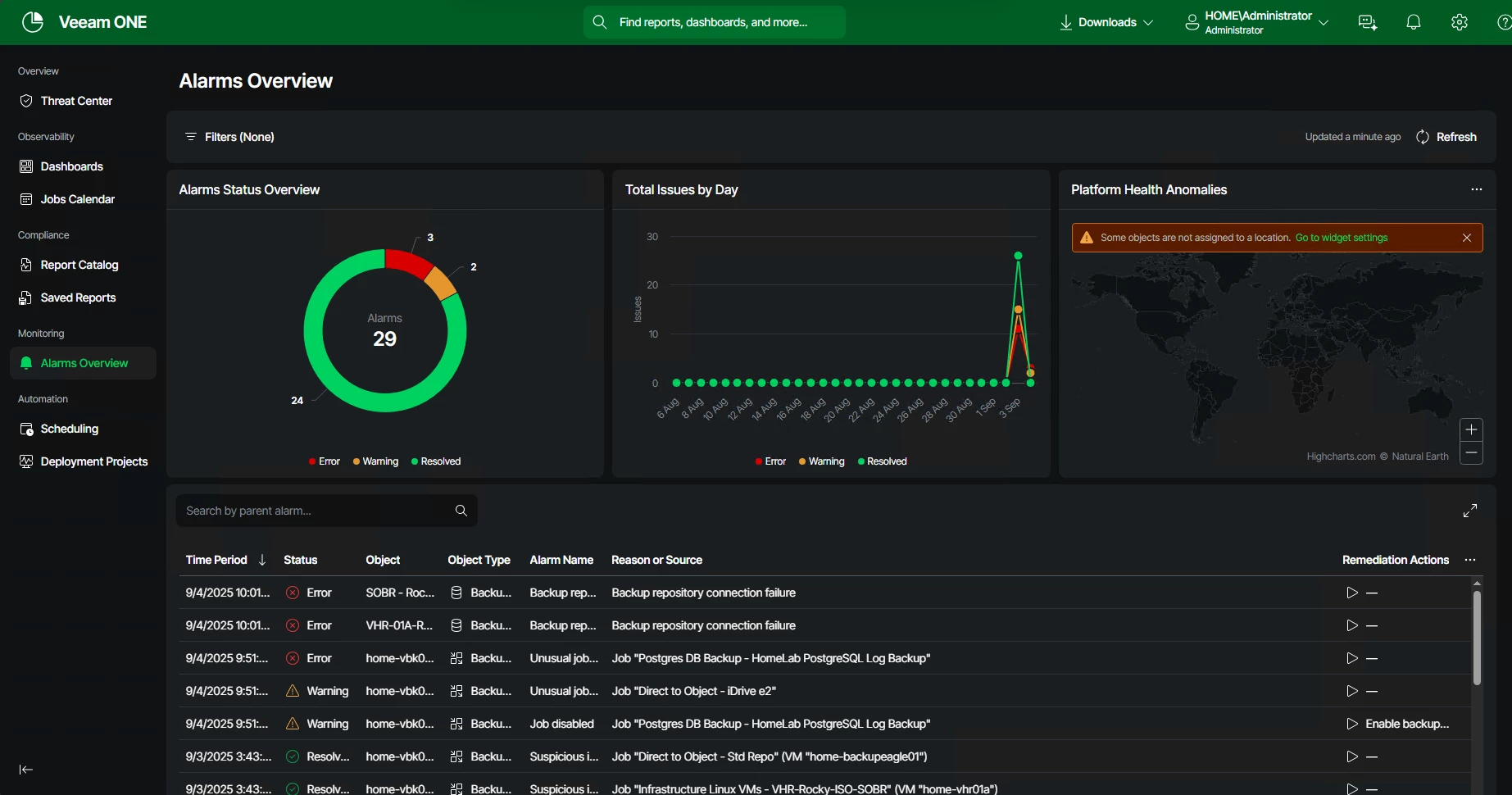Click magnifier in parent alarm search
Screen dimensions: 1512x795
pyautogui.click(x=461, y=511)
